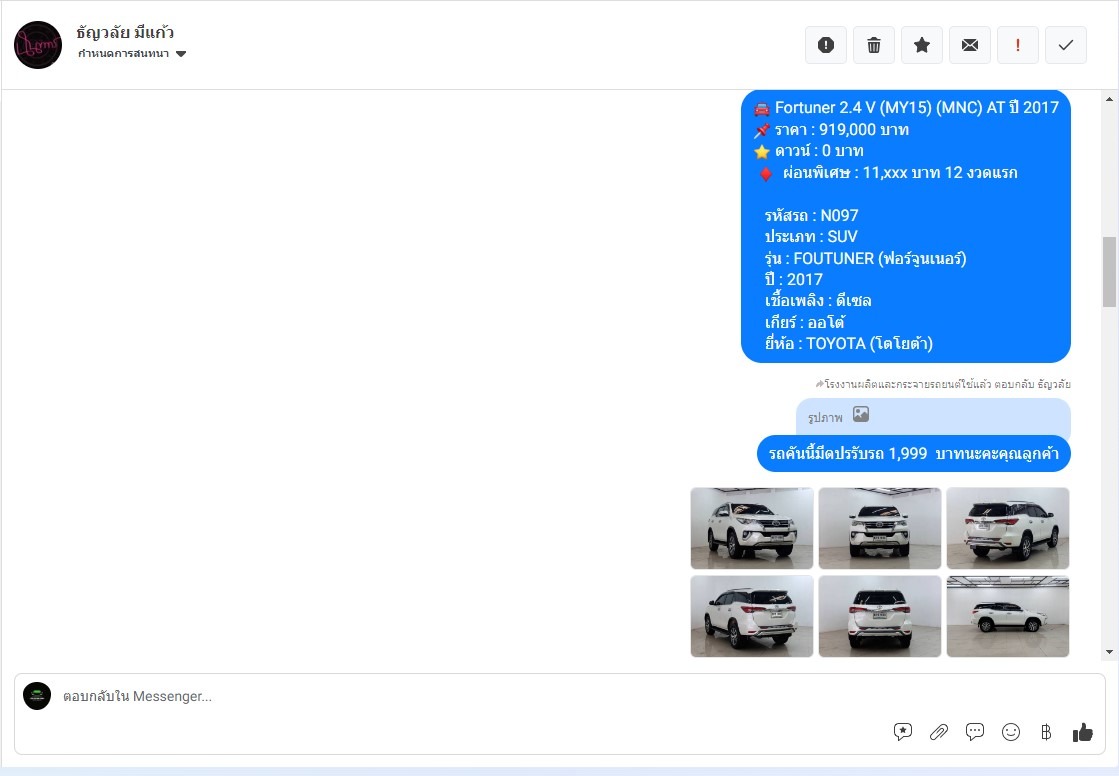
Task: Open กำหนดการสนทนา dropdown
Action: pos(132,54)
